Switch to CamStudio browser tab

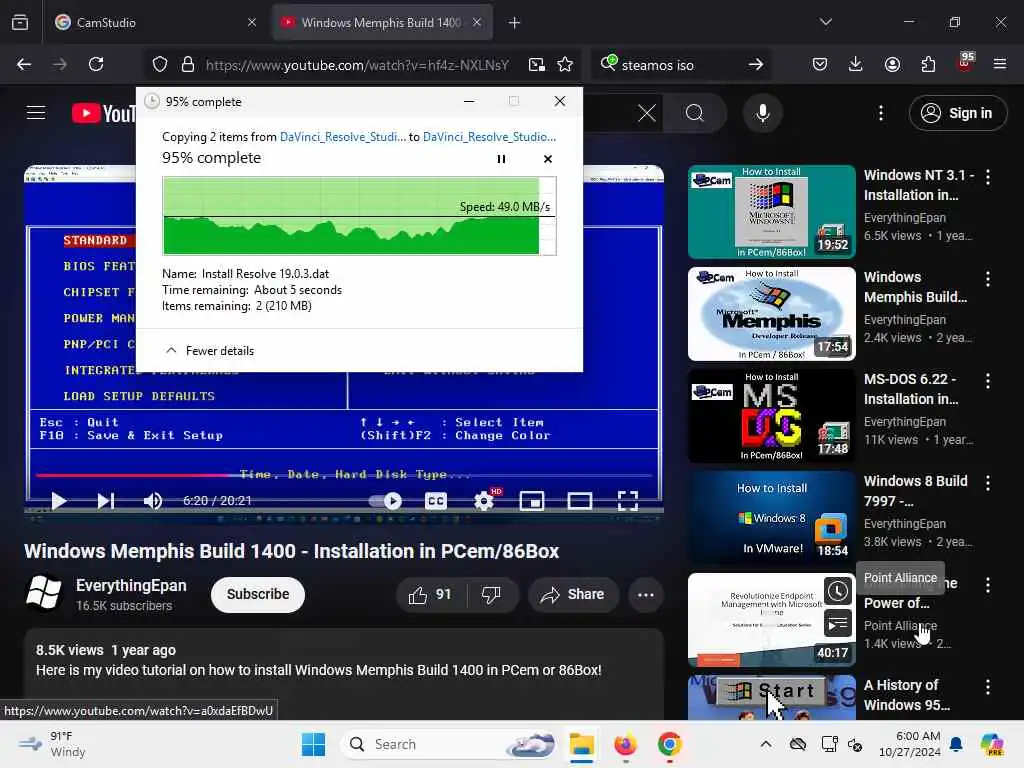click(x=155, y=22)
